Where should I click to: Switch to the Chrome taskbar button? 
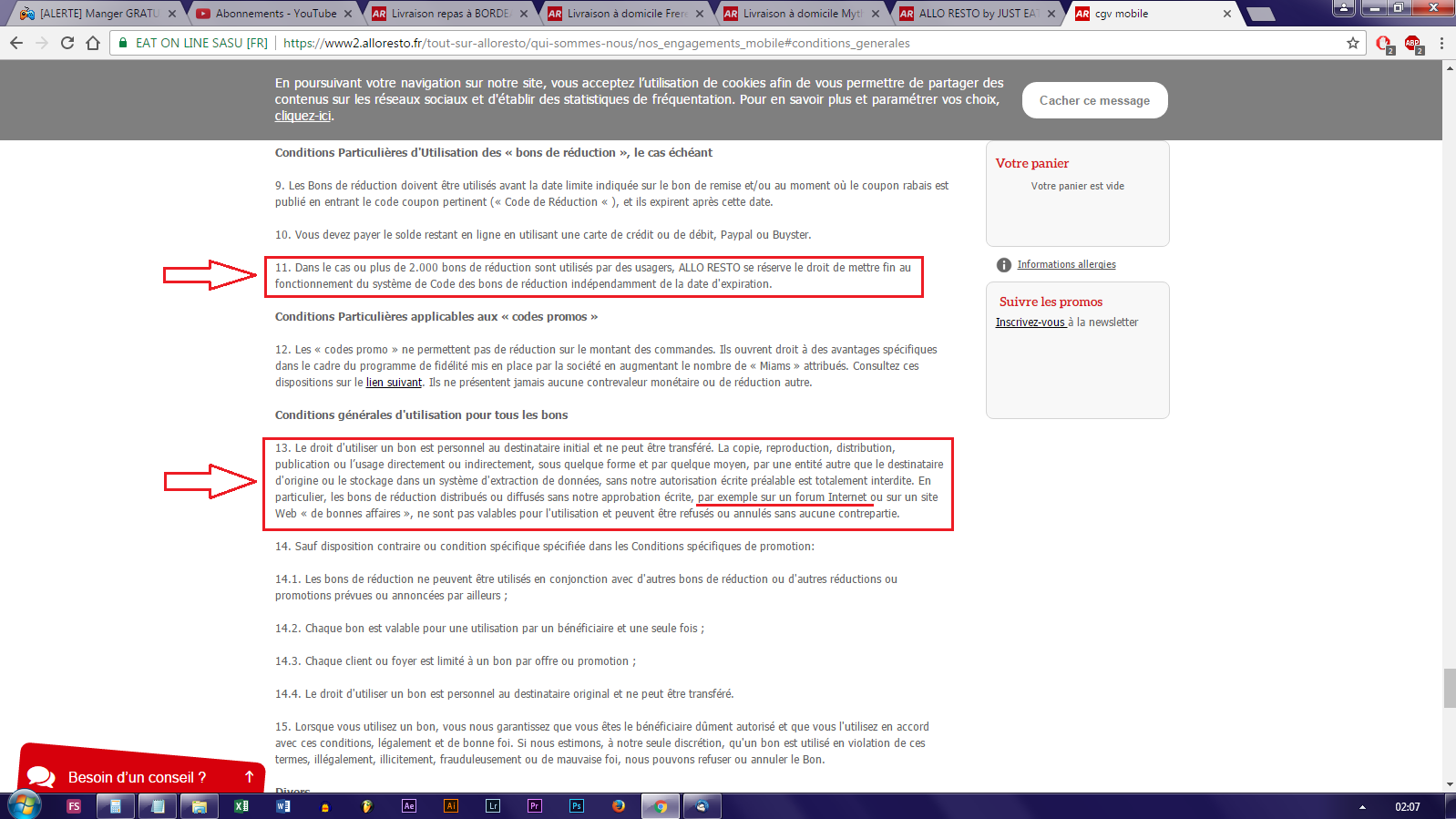(x=661, y=806)
